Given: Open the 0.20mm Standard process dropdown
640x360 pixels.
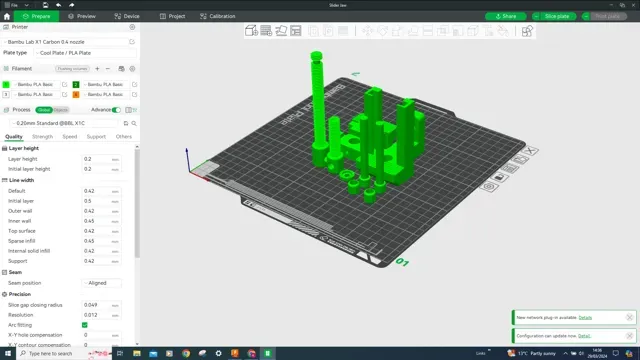Looking at the screenshot, I should click(x=65, y=123).
